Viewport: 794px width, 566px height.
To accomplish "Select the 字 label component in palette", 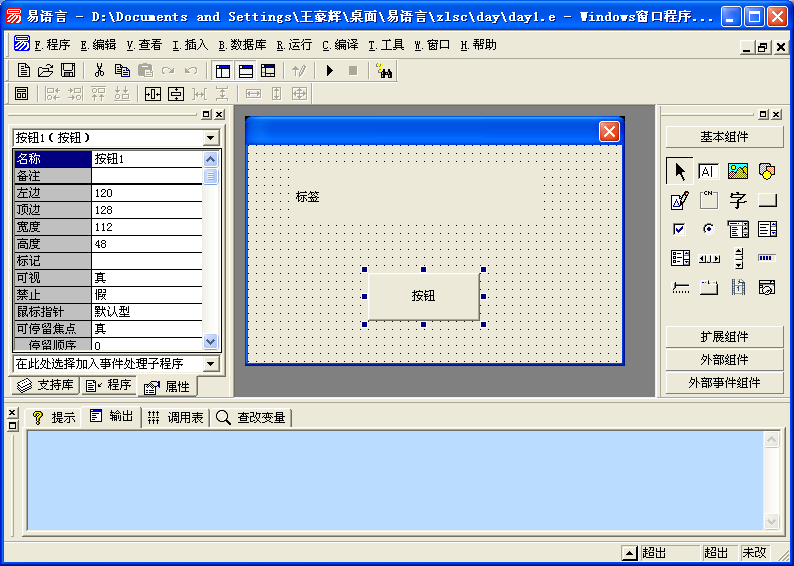I will [738, 200].
